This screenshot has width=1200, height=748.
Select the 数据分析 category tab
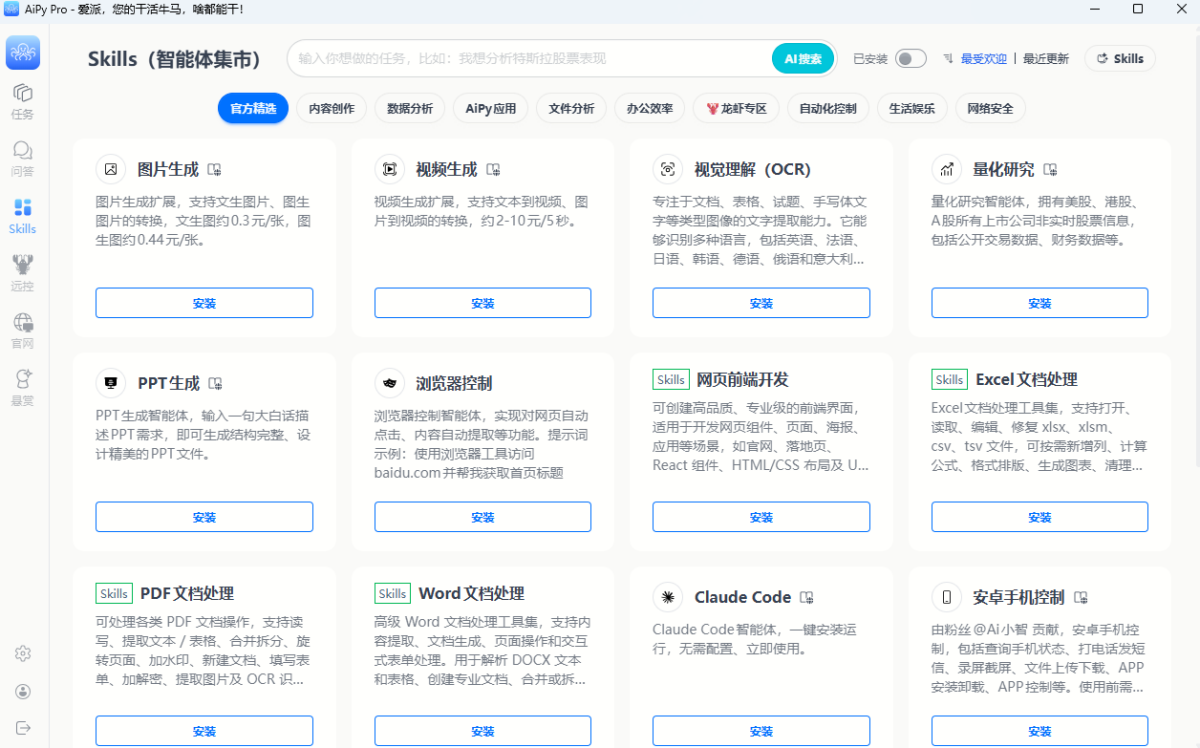410,108
